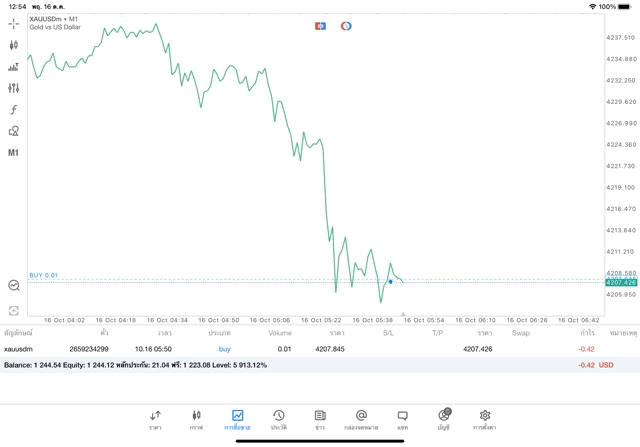Open the shapes drawing tool icon

[14, 131]
